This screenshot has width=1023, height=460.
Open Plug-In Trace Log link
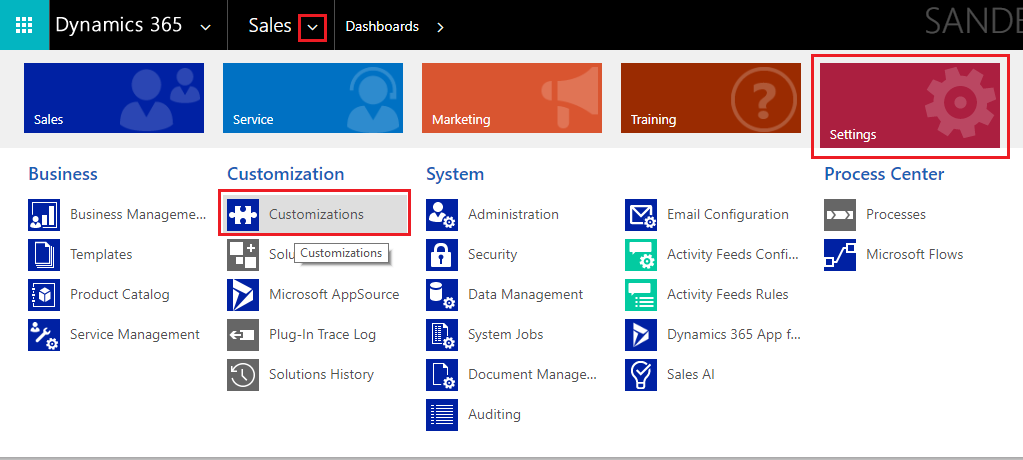point(322,334)
